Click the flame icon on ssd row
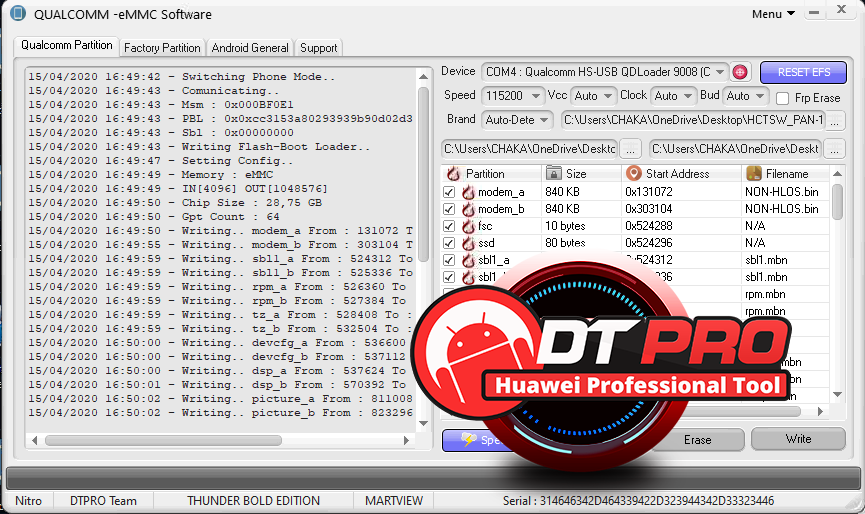The image size is (865, 514). (x=468, y=243)
